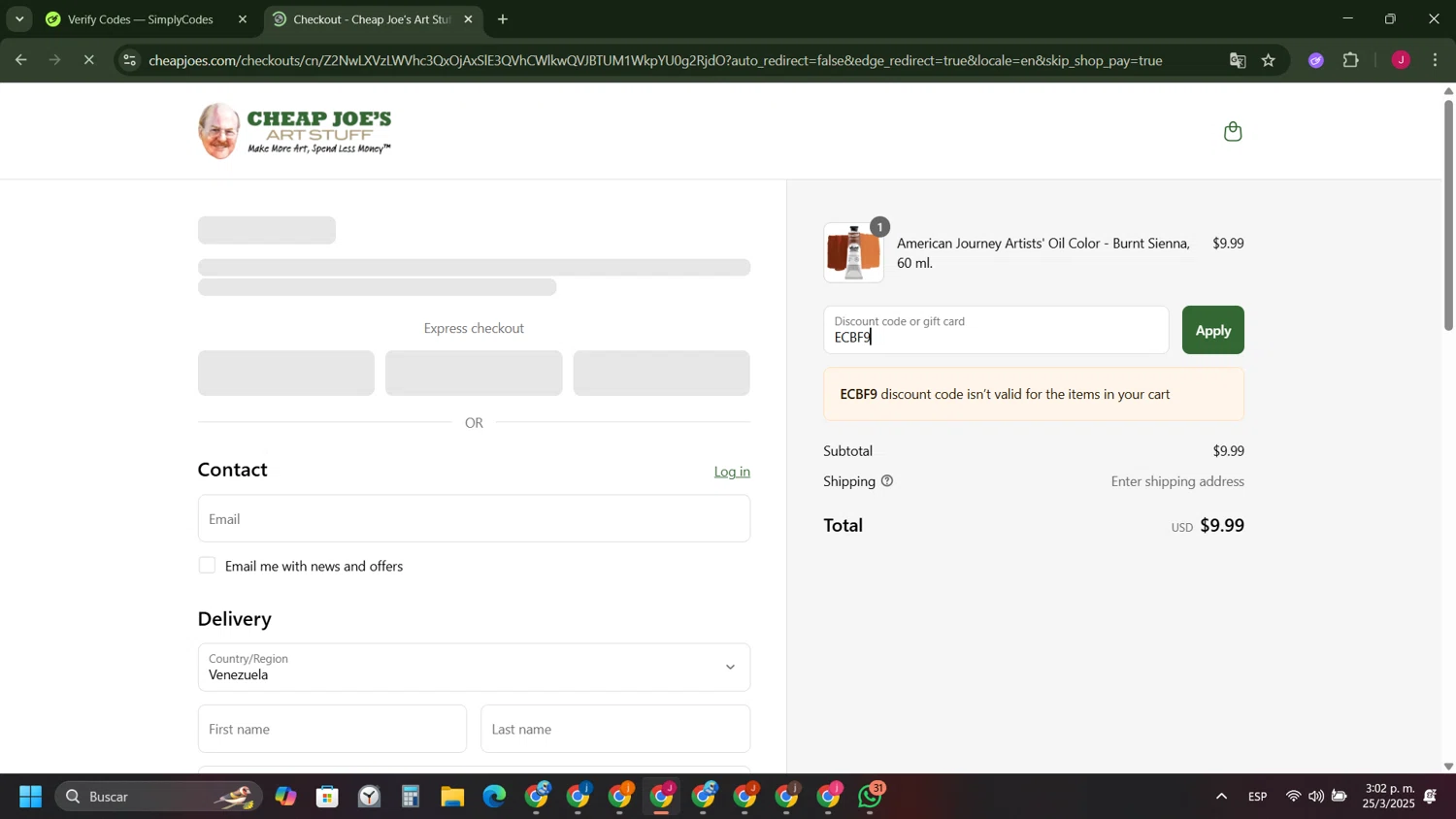Open WhatsApp with 31 notifications
The height and width of the screenshot is (819, 1456).
(x=872, y=797)
